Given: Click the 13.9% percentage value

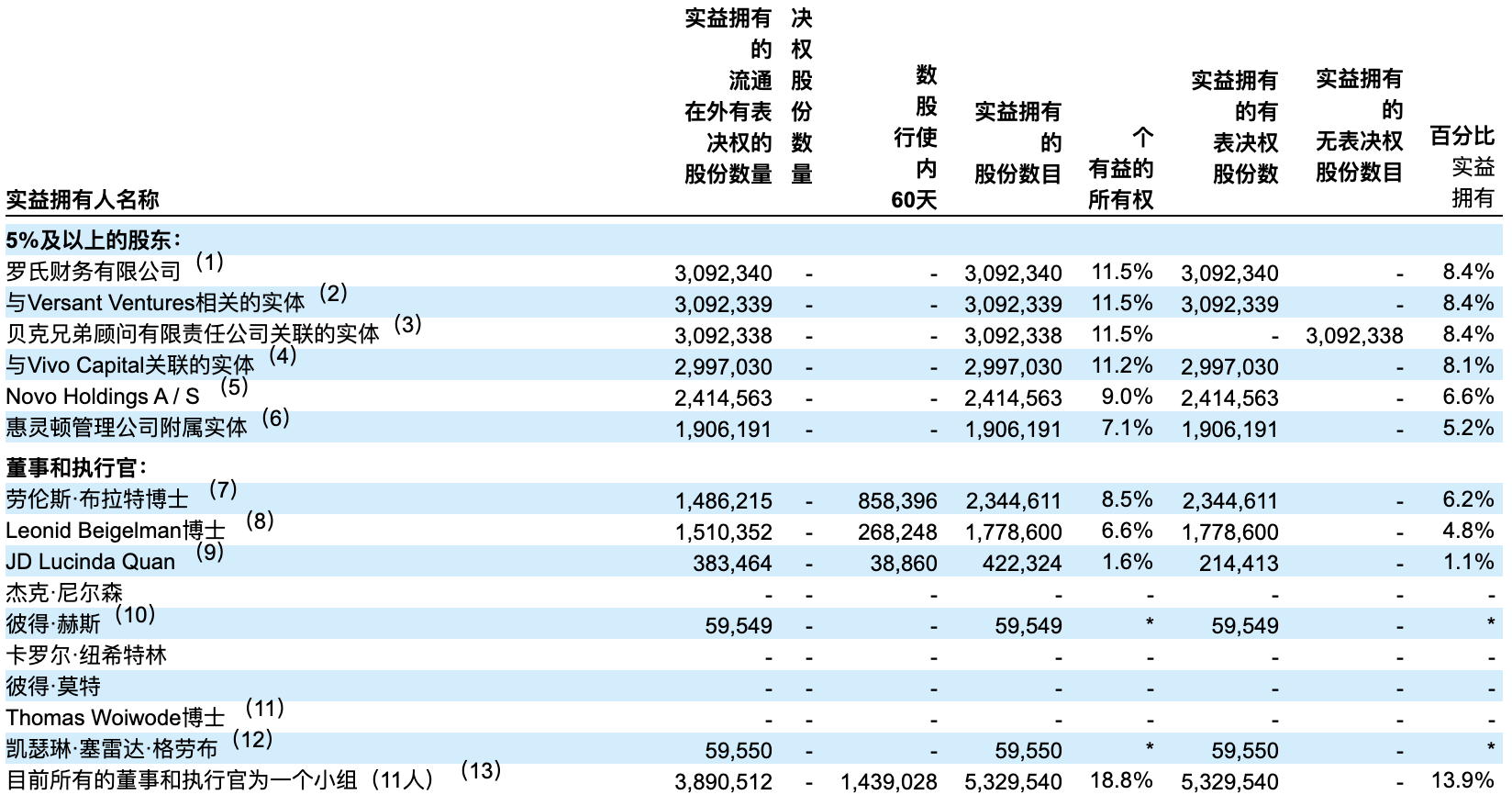Looking at the screenshot, I should click(x=1463, y=780).
